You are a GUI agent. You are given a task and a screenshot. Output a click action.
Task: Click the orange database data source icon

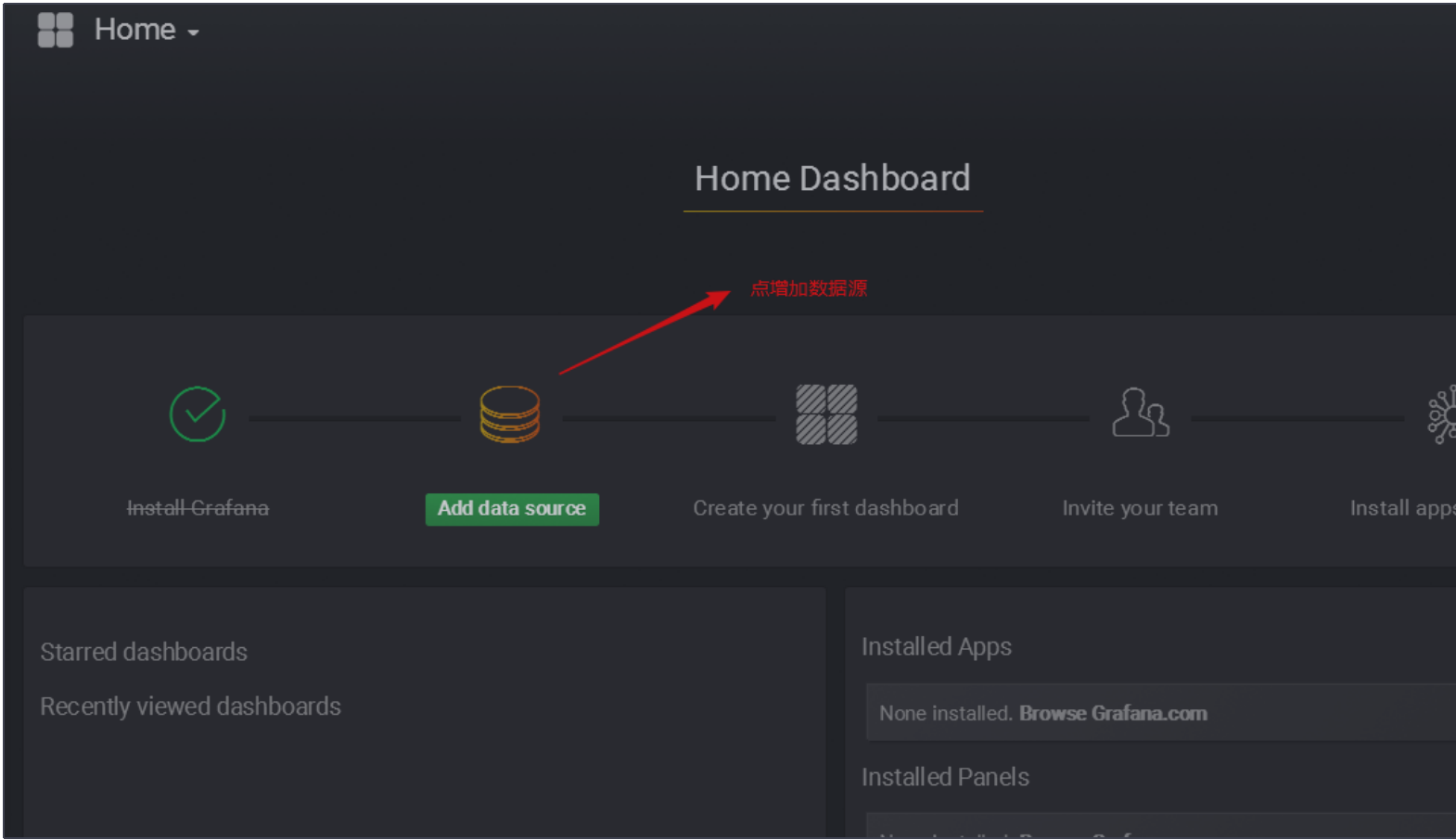tap(510, 414)
